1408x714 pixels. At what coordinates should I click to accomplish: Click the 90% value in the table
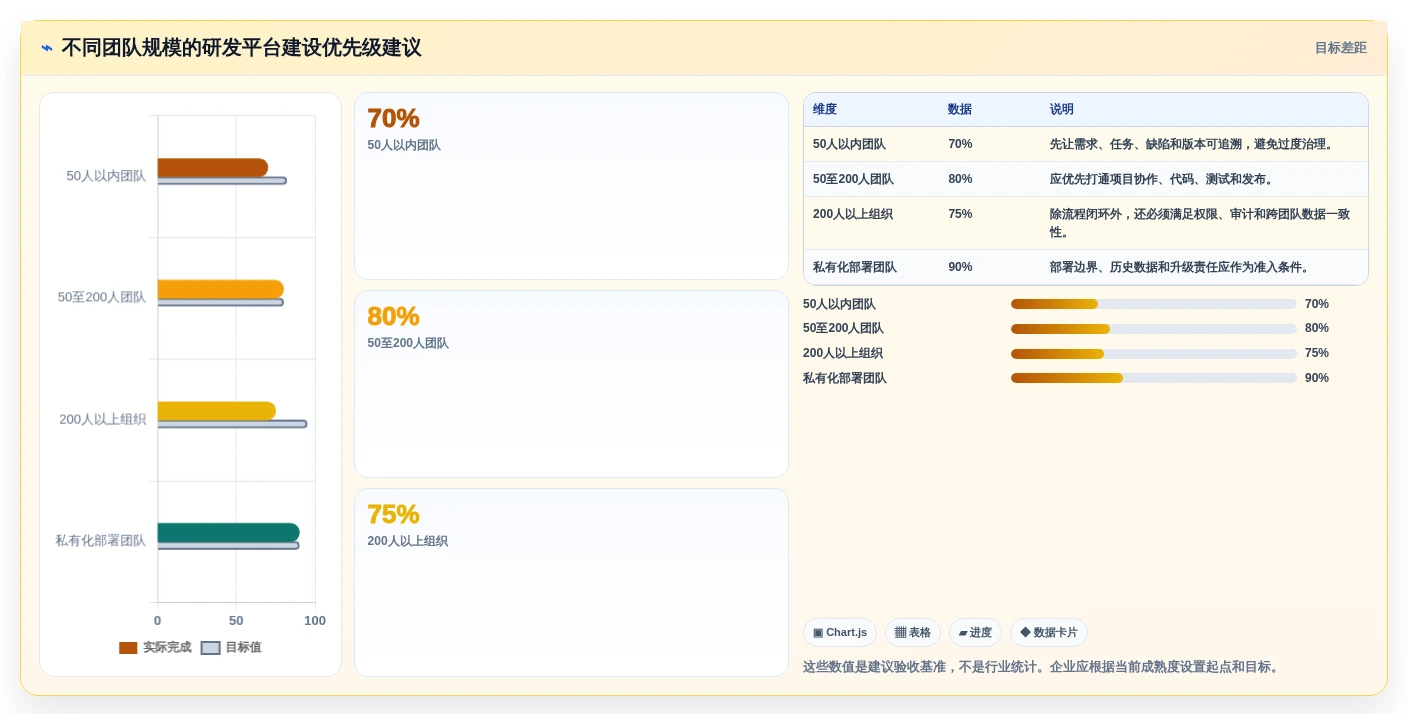coord(960,267)
